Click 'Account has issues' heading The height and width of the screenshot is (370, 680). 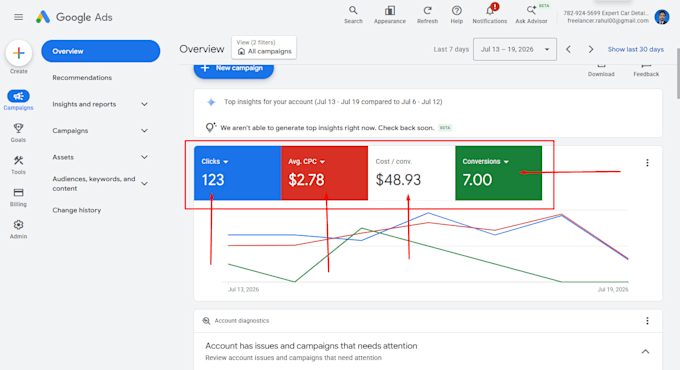[x=311, y=346]
